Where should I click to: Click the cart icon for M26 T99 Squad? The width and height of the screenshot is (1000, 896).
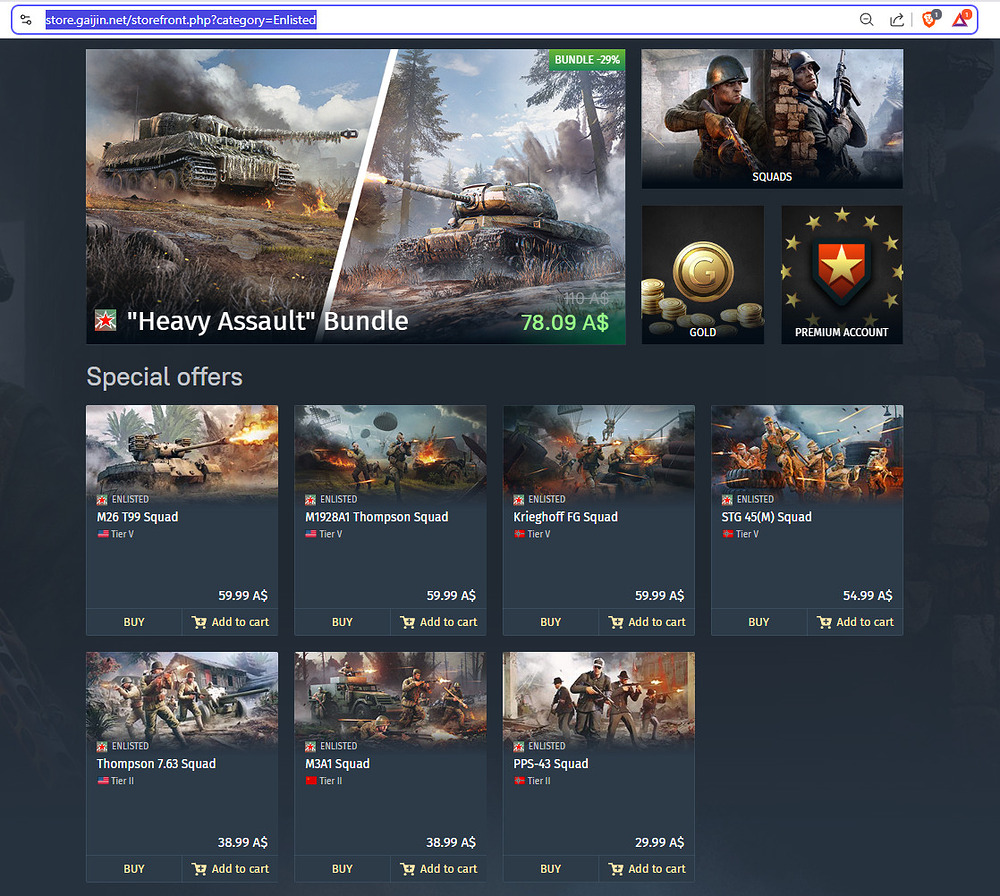199,622
